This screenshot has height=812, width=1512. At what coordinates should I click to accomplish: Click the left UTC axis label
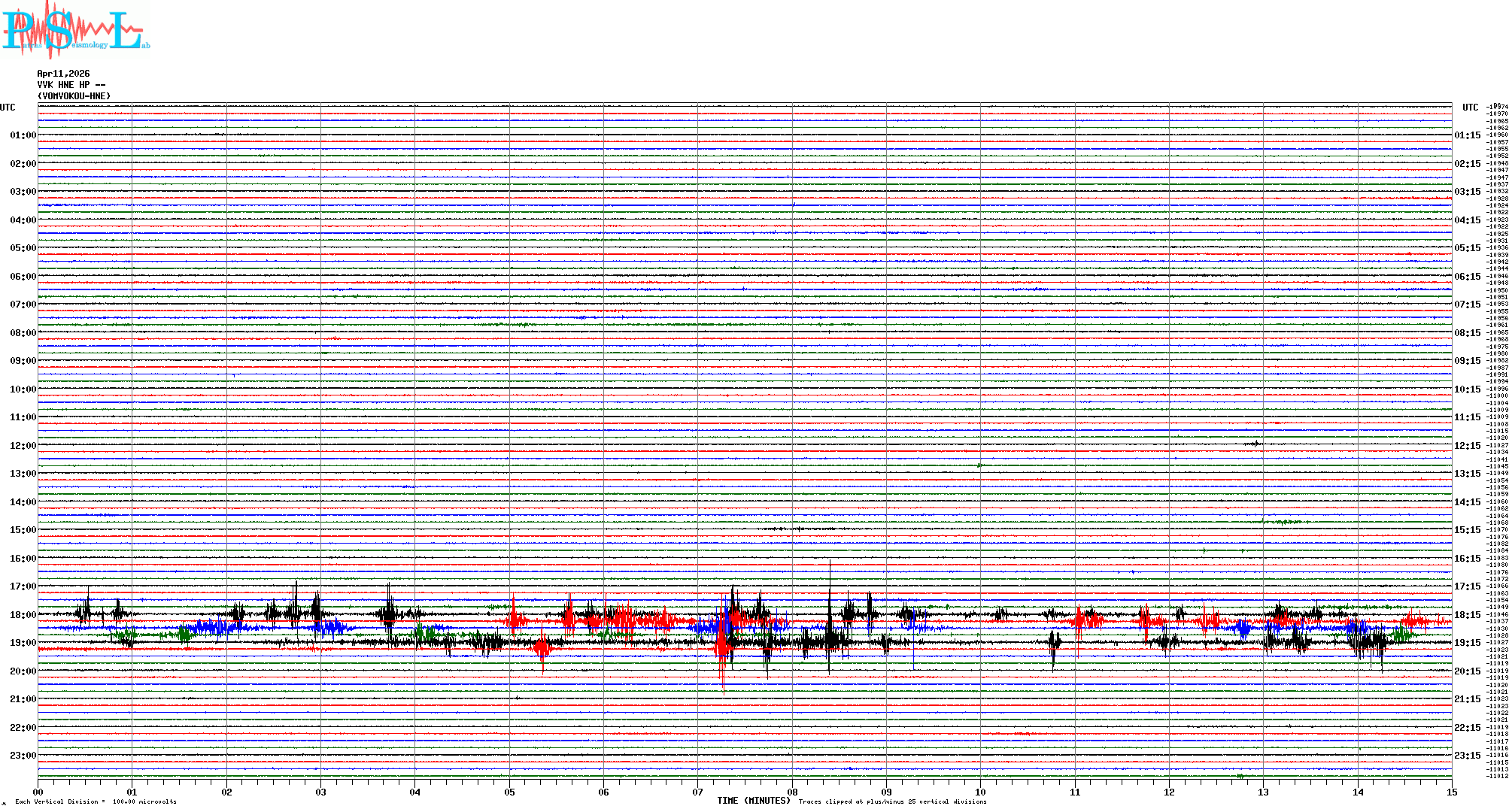8,108
